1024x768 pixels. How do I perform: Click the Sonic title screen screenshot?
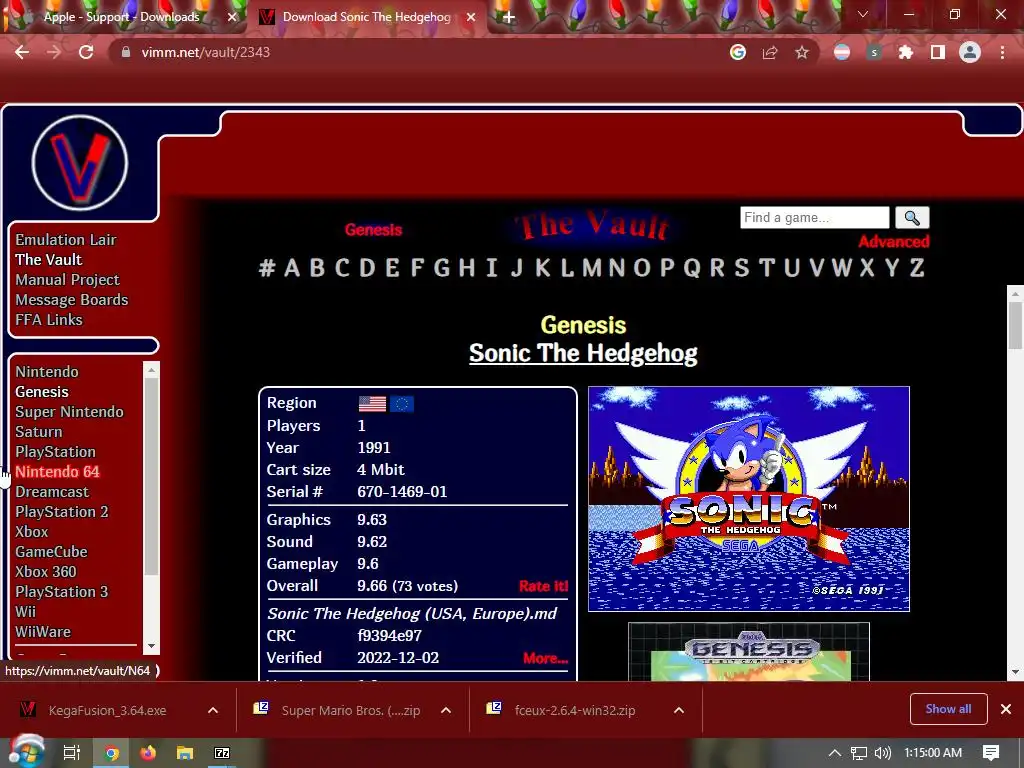click(x=748, y=499)
